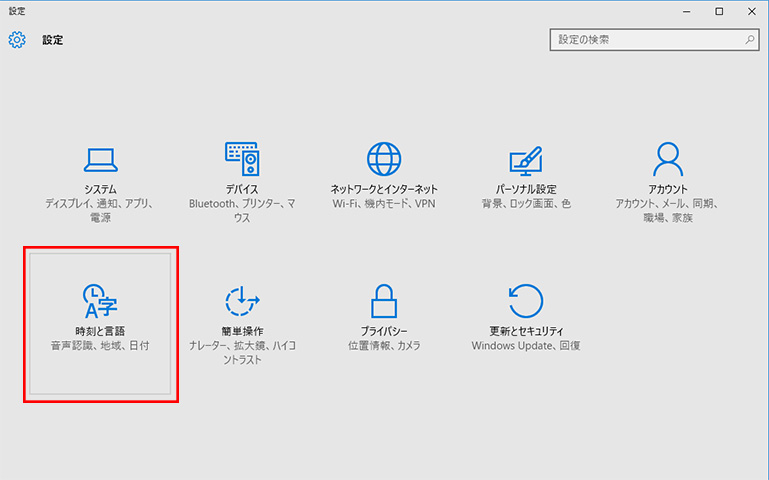Screen dimensions: 769x480
Task: Select the Wi-Fi、機内モード、VPN description text
Action: point(384,204)
